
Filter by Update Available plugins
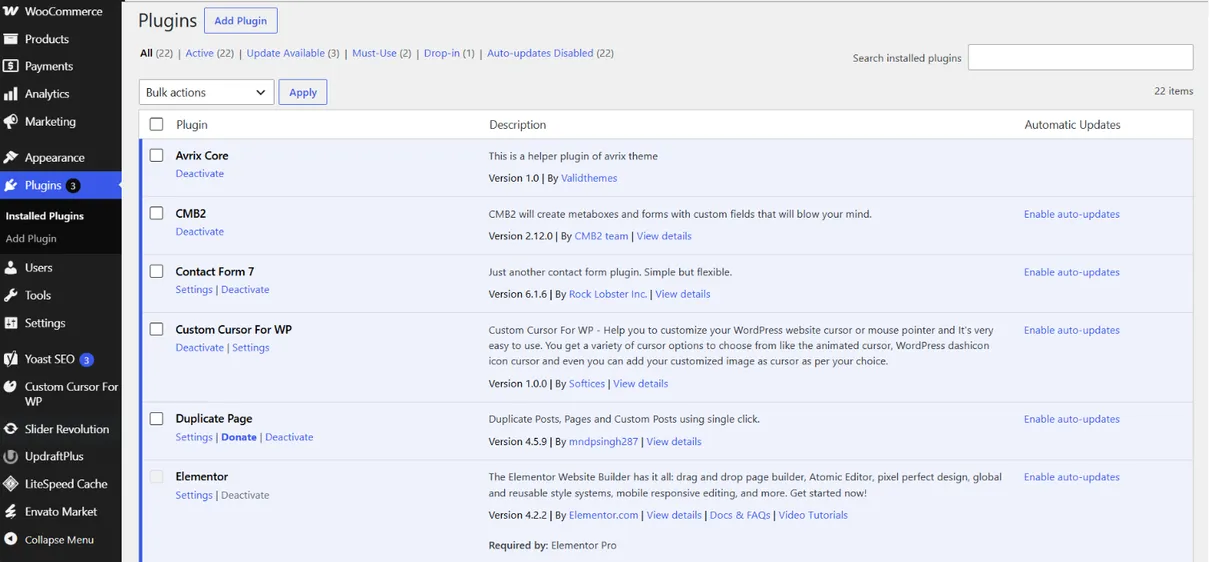point(286,53)
